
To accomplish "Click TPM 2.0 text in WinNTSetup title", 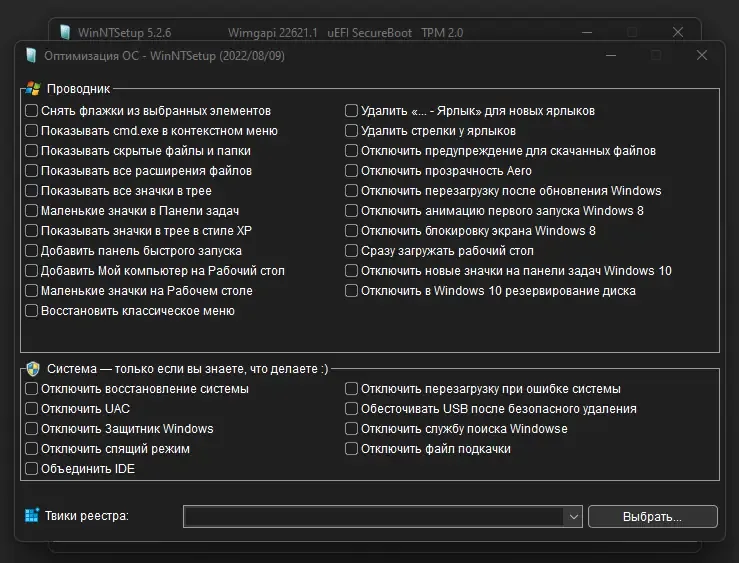I will [x=442, y=33].
